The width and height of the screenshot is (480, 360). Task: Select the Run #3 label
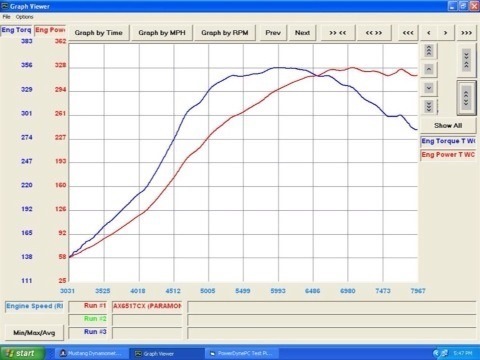88,332
